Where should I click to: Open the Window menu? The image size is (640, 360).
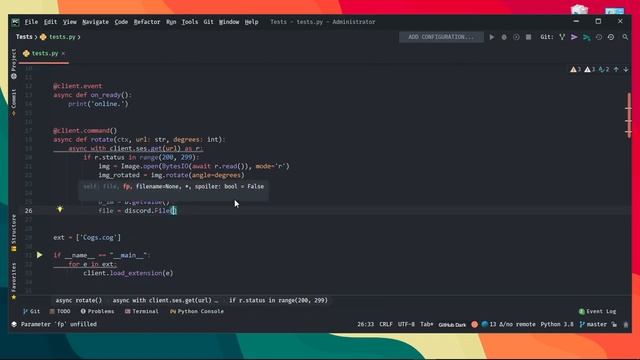pyautogui.click(x=229, y=22)
